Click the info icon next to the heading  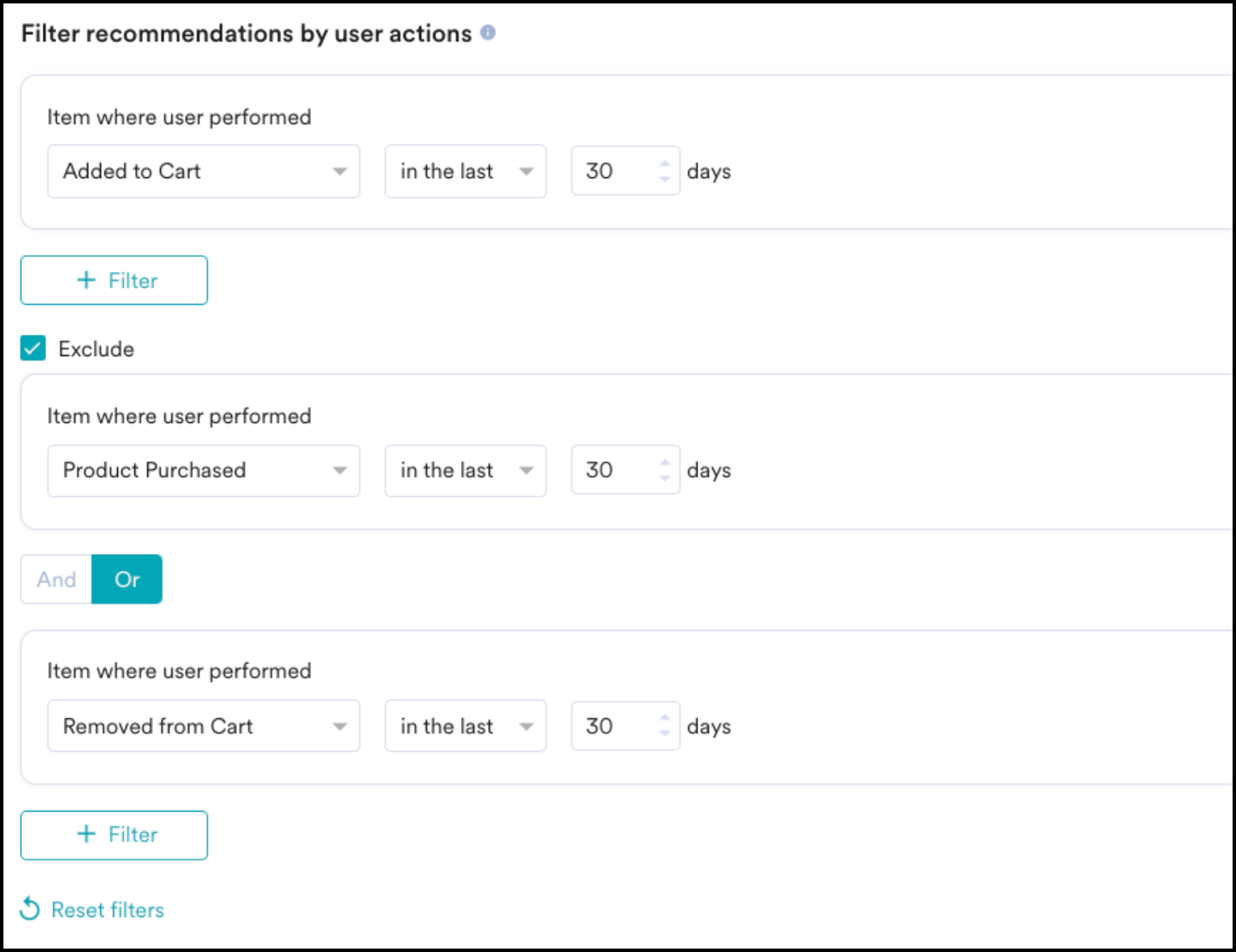click(x=488, y=33)
